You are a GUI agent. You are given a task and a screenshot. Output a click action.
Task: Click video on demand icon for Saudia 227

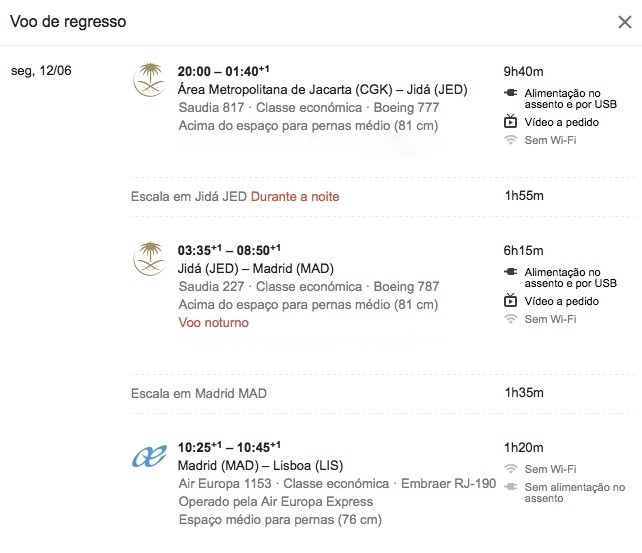coord(510,300)
